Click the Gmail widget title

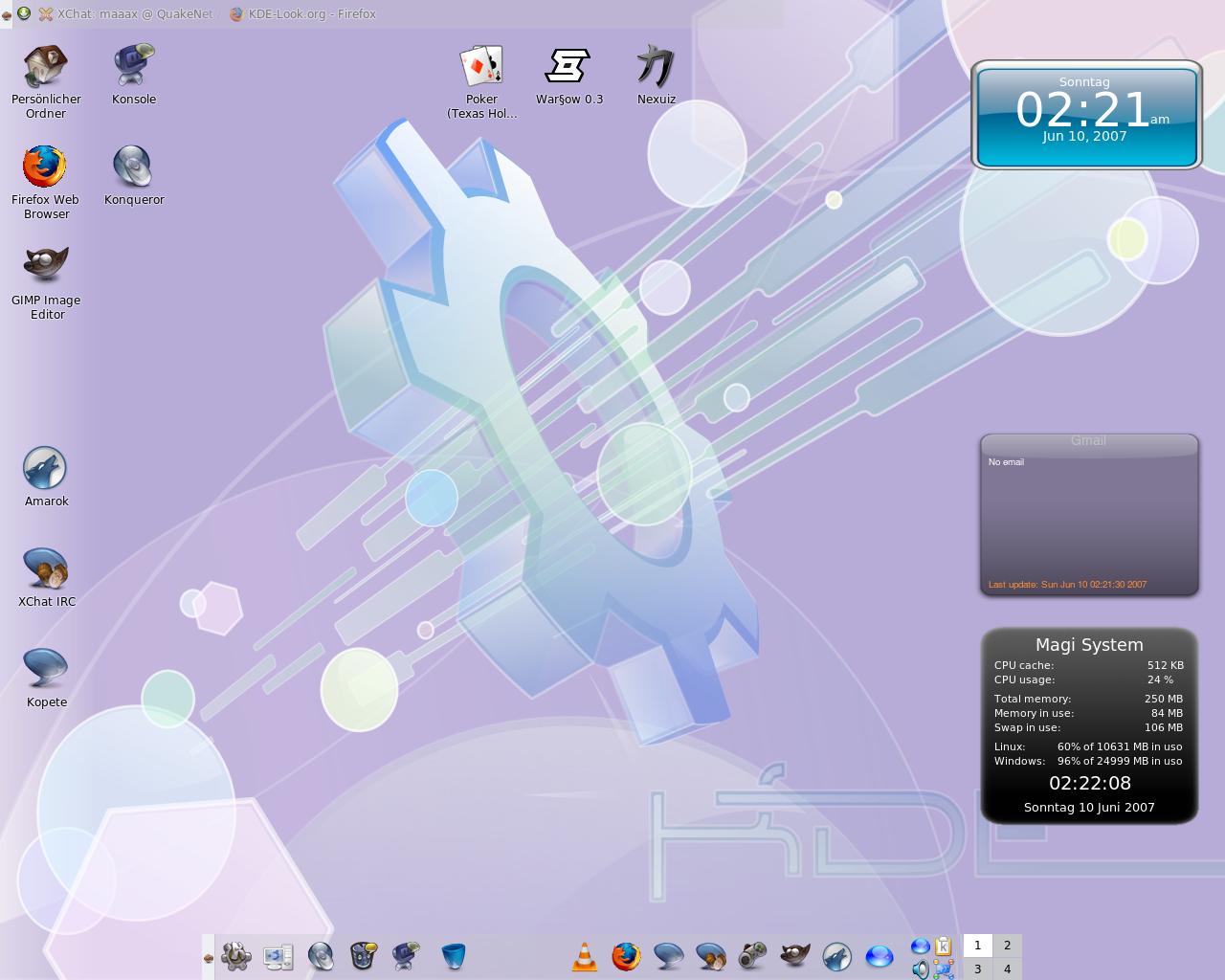click(1088, 440)
